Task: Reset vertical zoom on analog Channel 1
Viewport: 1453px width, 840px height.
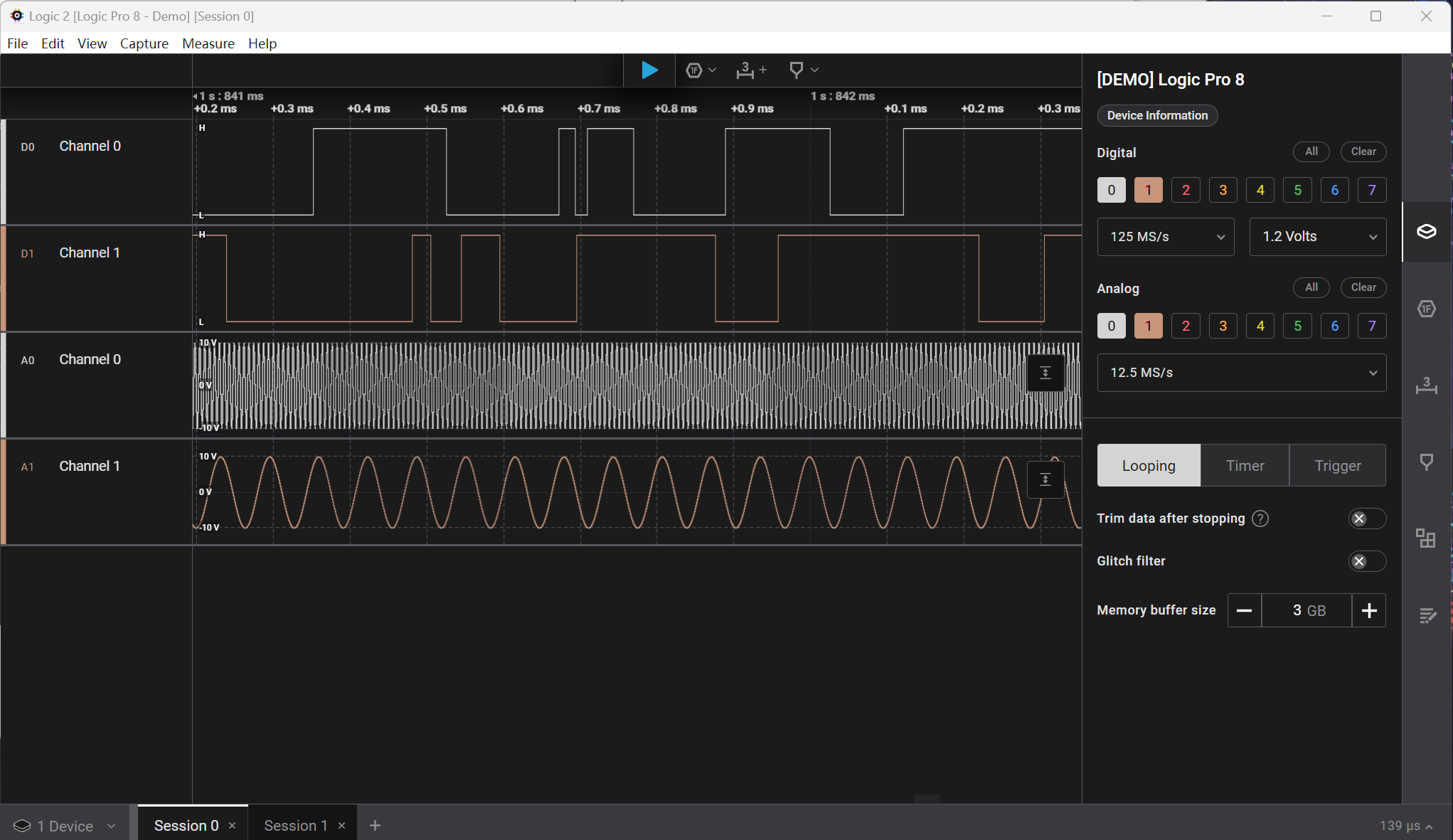Action: point(1045,479)
